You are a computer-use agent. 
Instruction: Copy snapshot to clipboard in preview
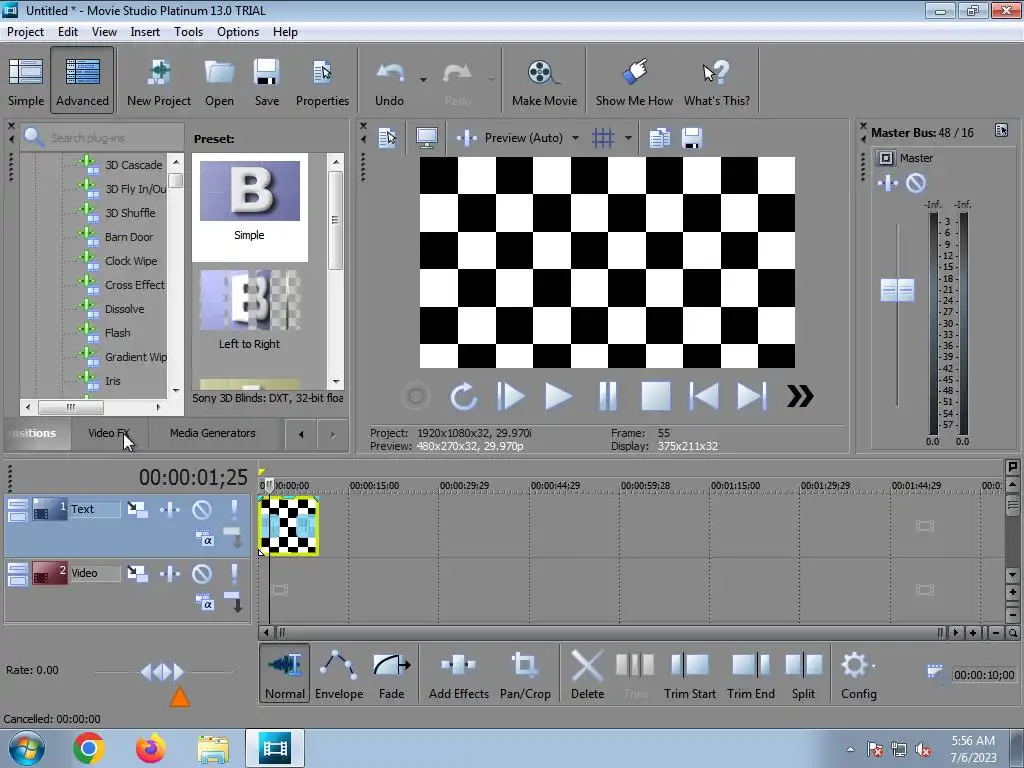click(x=660, y=138)
